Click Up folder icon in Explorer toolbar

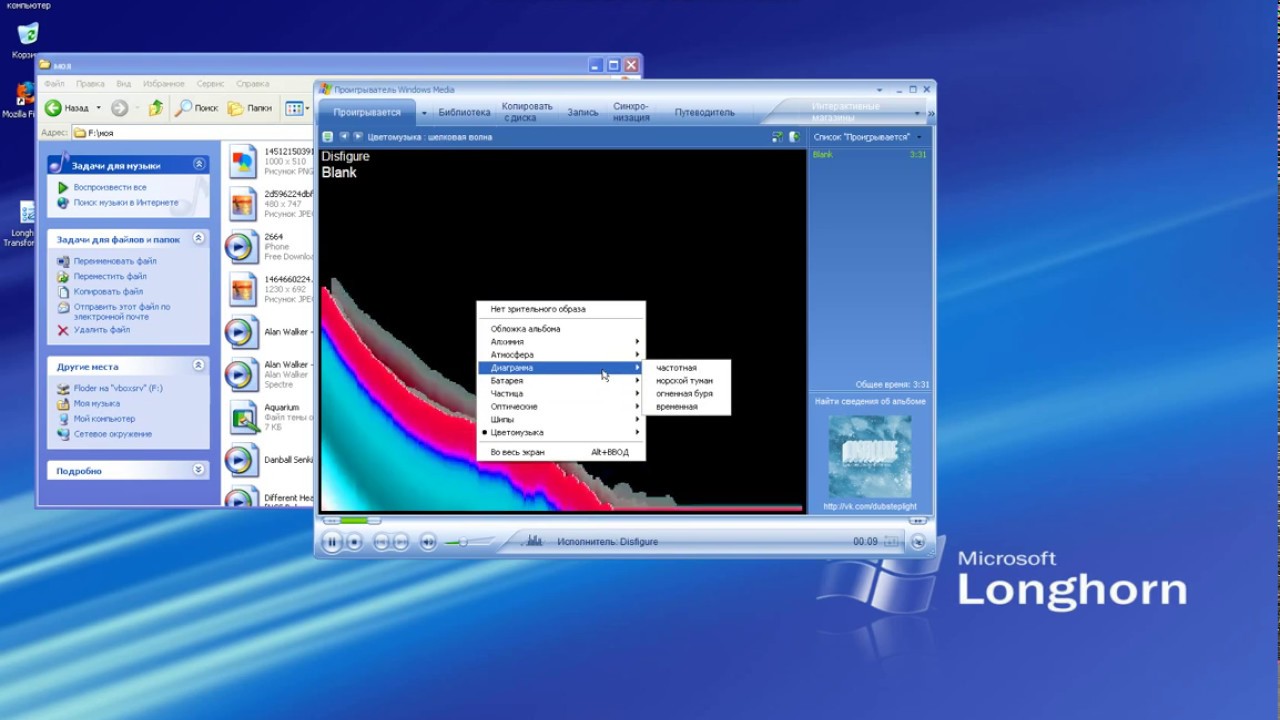[x=156, y=108]
